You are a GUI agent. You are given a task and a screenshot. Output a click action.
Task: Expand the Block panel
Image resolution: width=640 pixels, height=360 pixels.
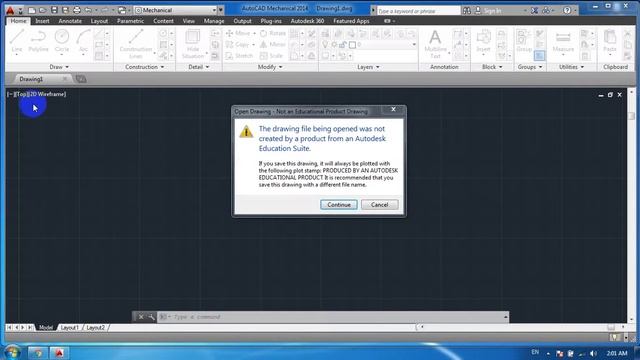pos(492,67)
